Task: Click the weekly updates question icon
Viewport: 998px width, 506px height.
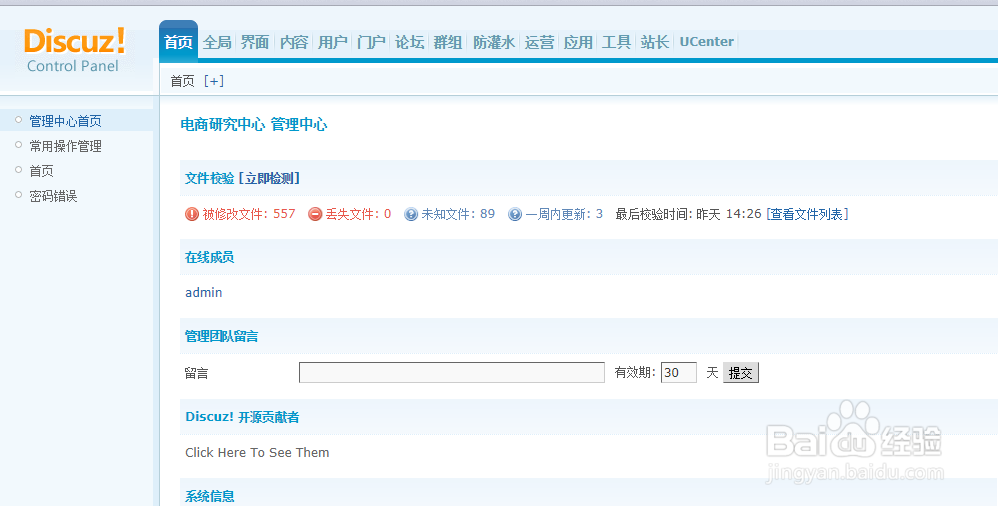Action: point(514,214)
